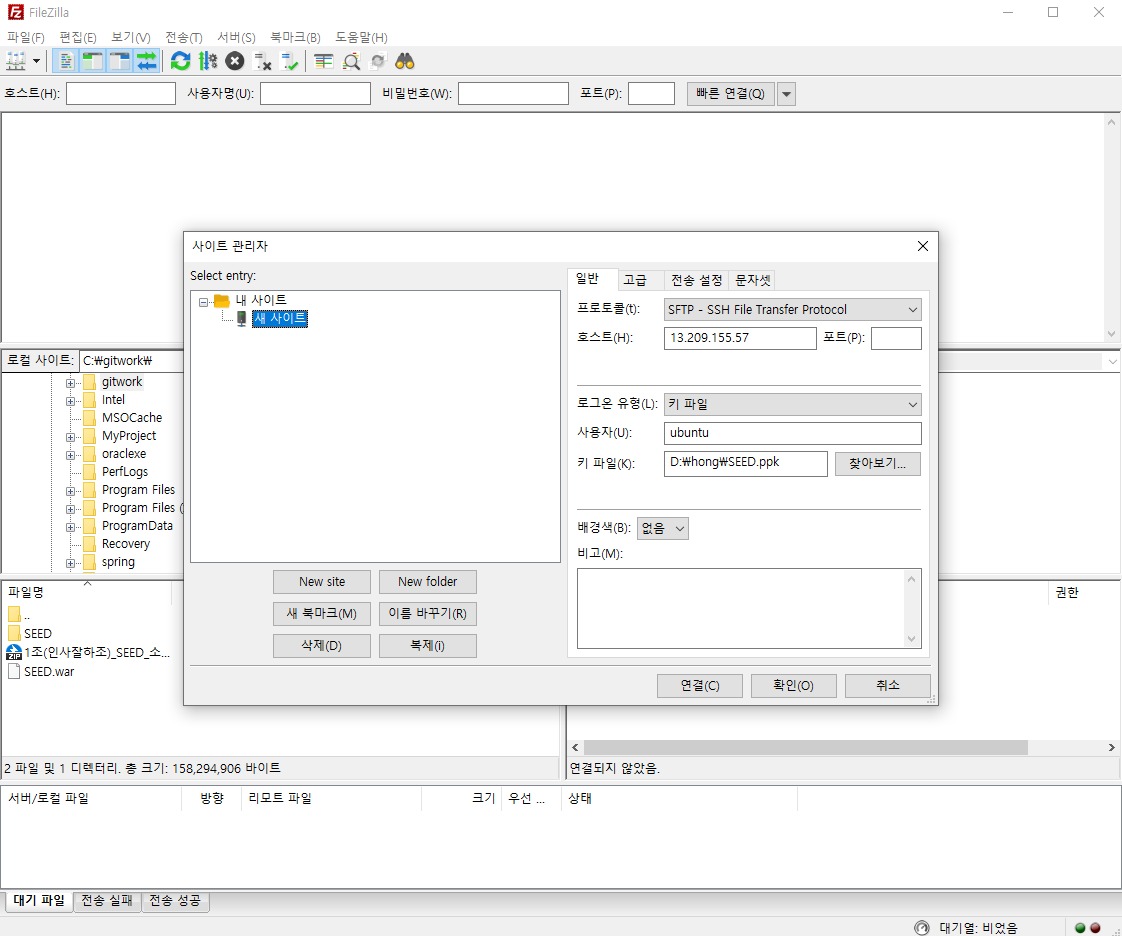Click the binoculars file search icon
The width and height of the screenshot is (1122, 936).
tap(405, 62)
